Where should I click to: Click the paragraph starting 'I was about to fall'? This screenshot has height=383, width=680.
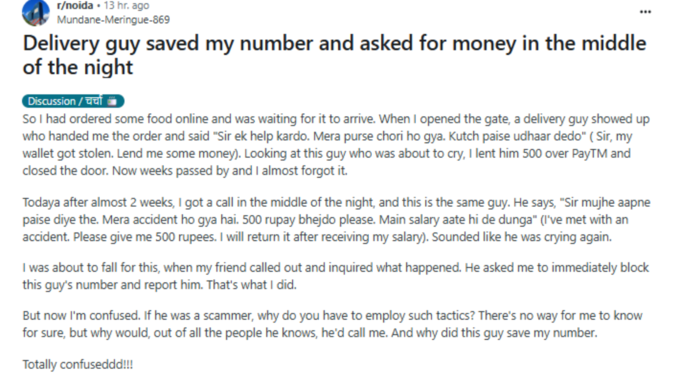[x=336, y=276]
